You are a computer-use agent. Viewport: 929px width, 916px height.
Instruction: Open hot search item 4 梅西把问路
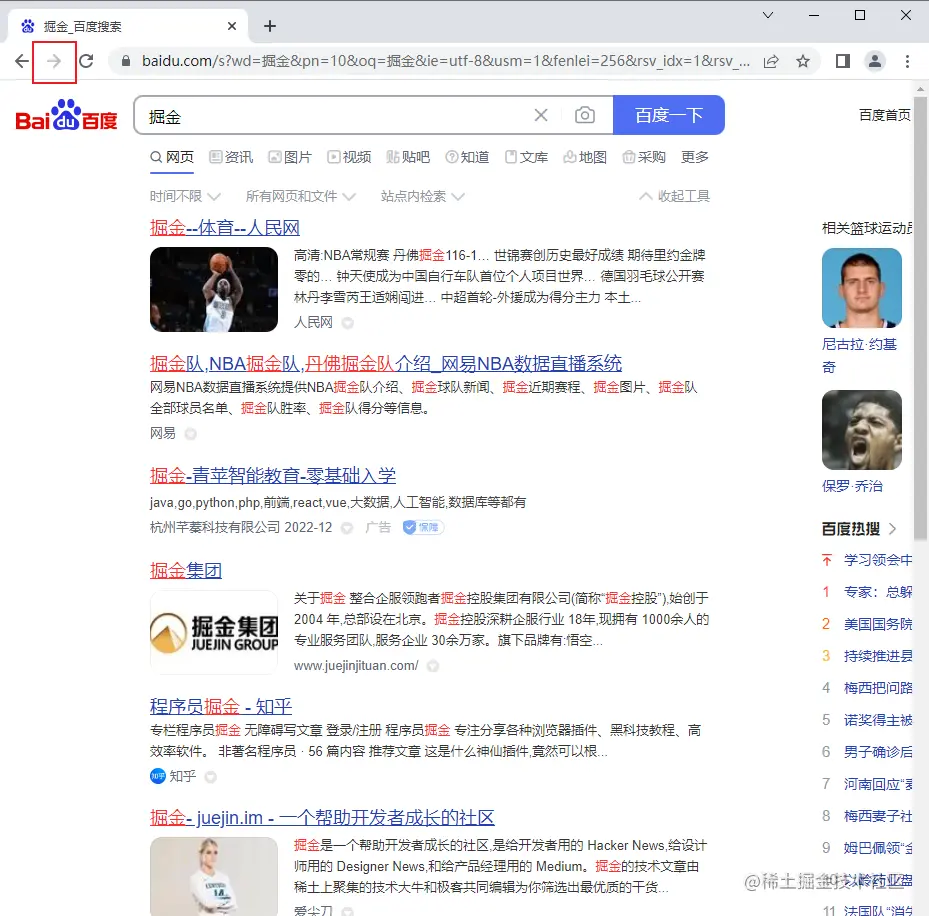(x=877, y=688)
